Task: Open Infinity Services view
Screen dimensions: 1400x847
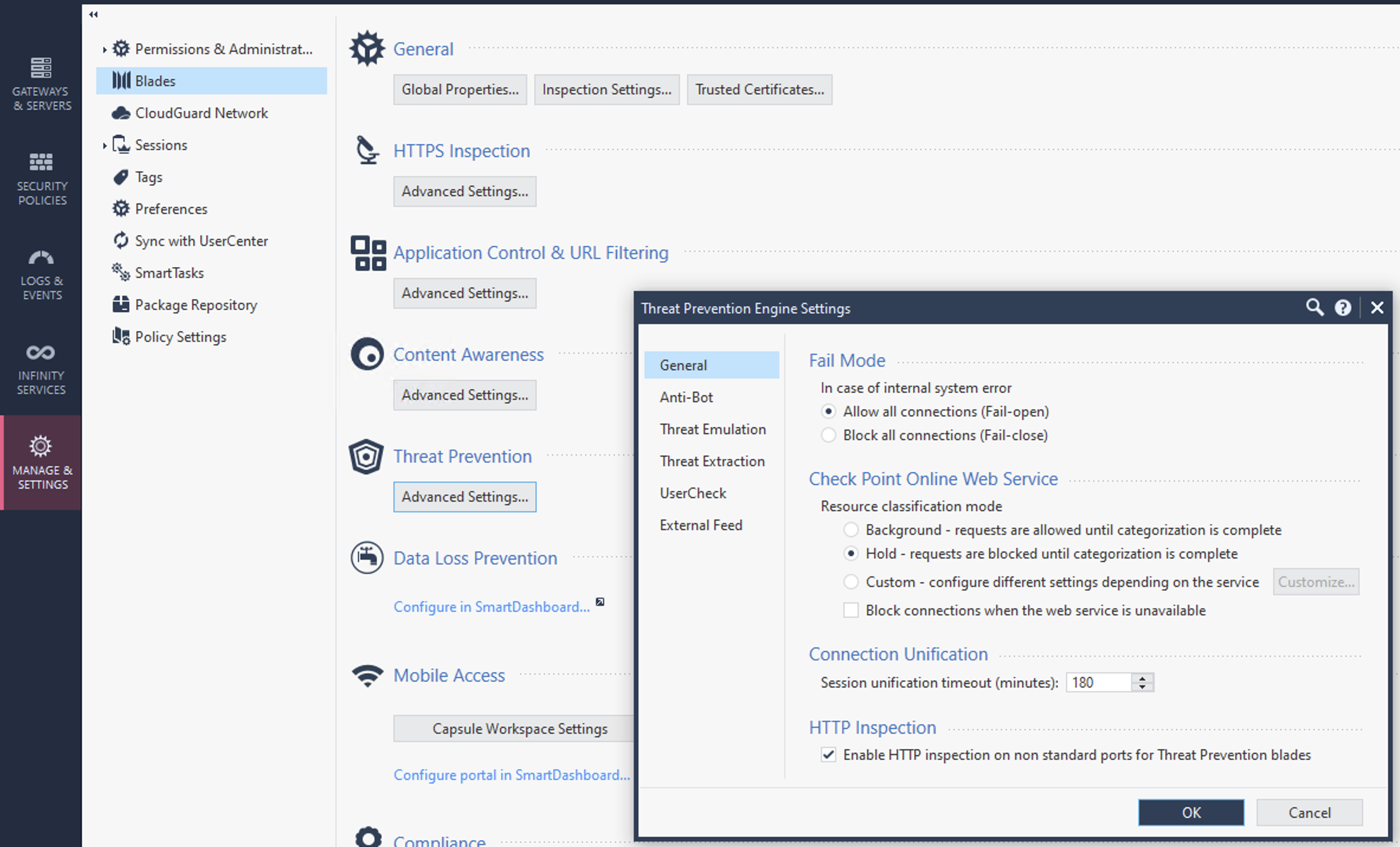Action: point(41,368)
